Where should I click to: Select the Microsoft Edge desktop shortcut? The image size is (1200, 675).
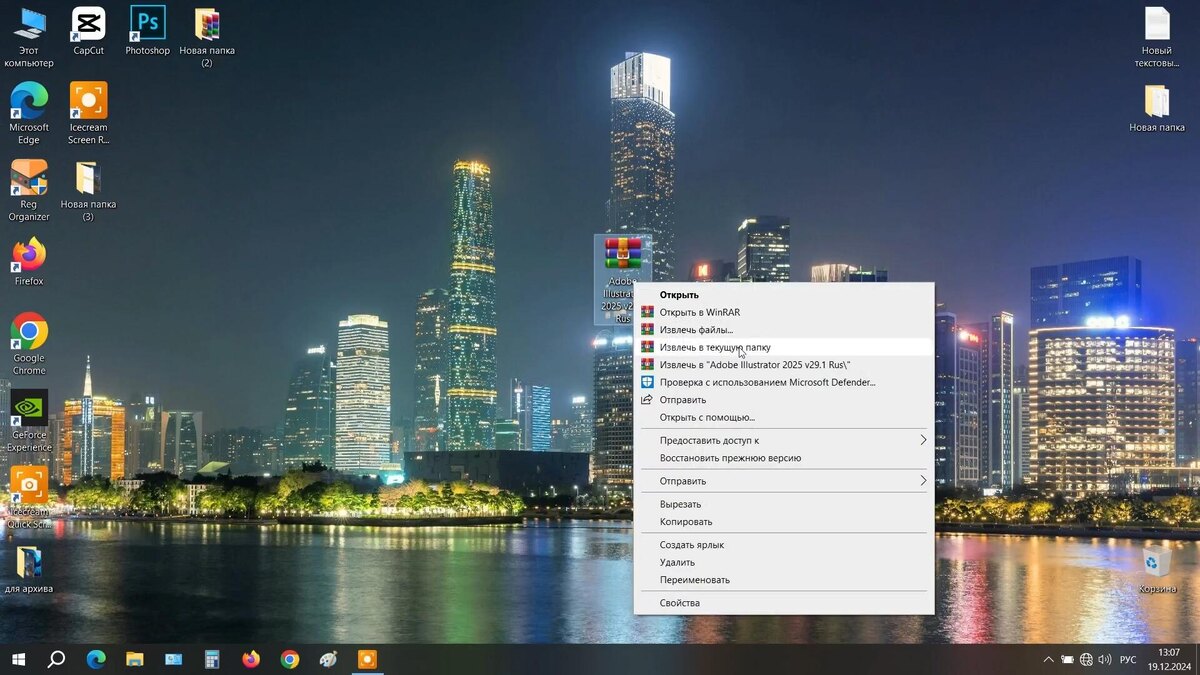coord(29,113)
